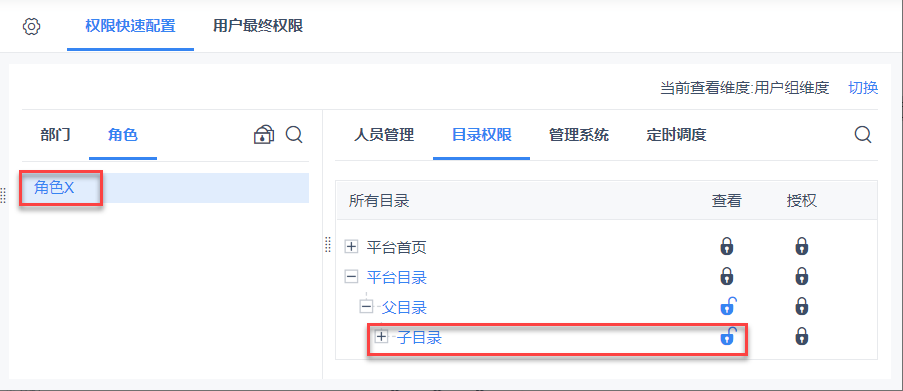The image size is (903, 391).
Task: Click the role lock icon beside search
Action: click(264, 135)
